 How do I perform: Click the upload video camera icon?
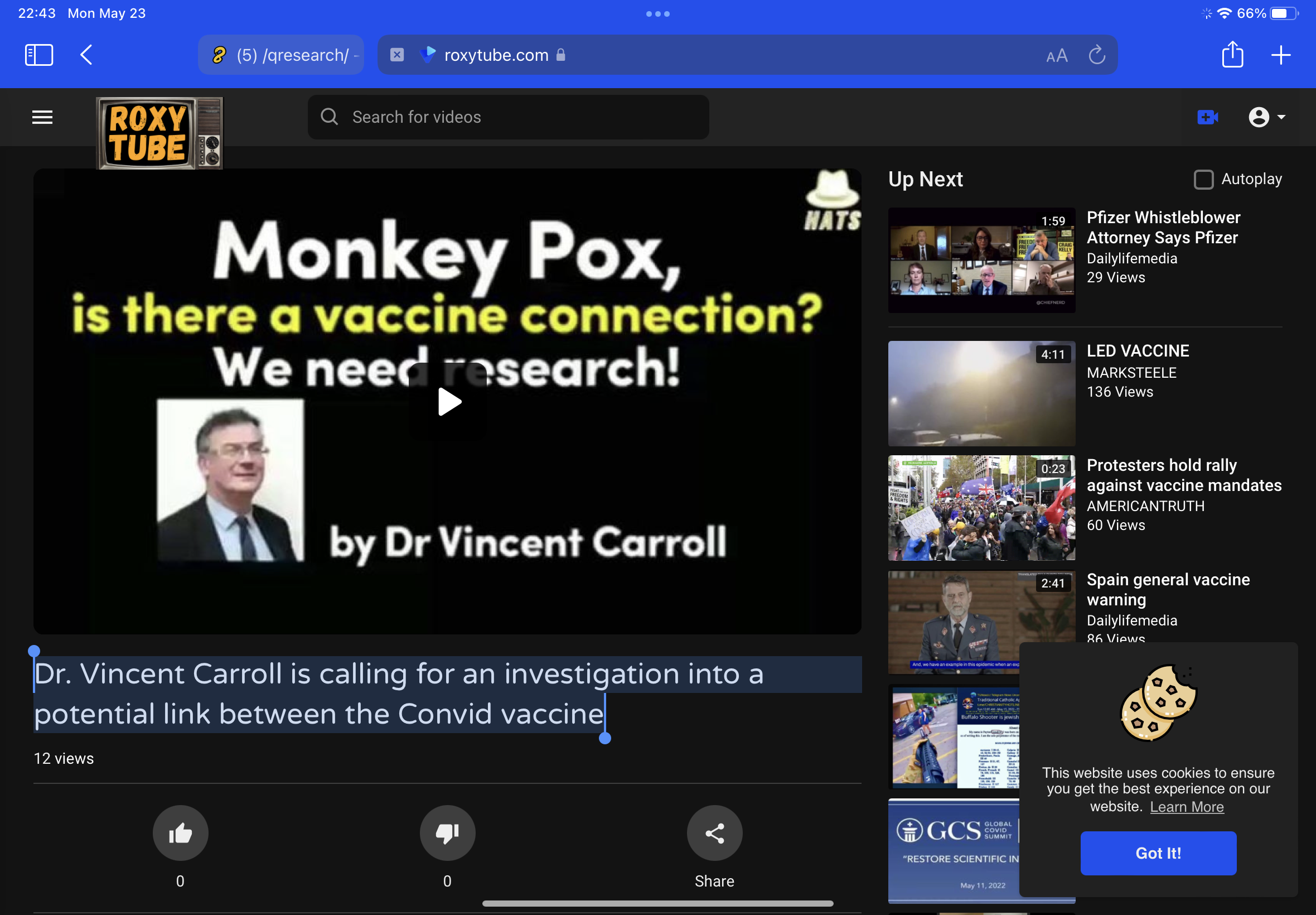click(1207, 117)
